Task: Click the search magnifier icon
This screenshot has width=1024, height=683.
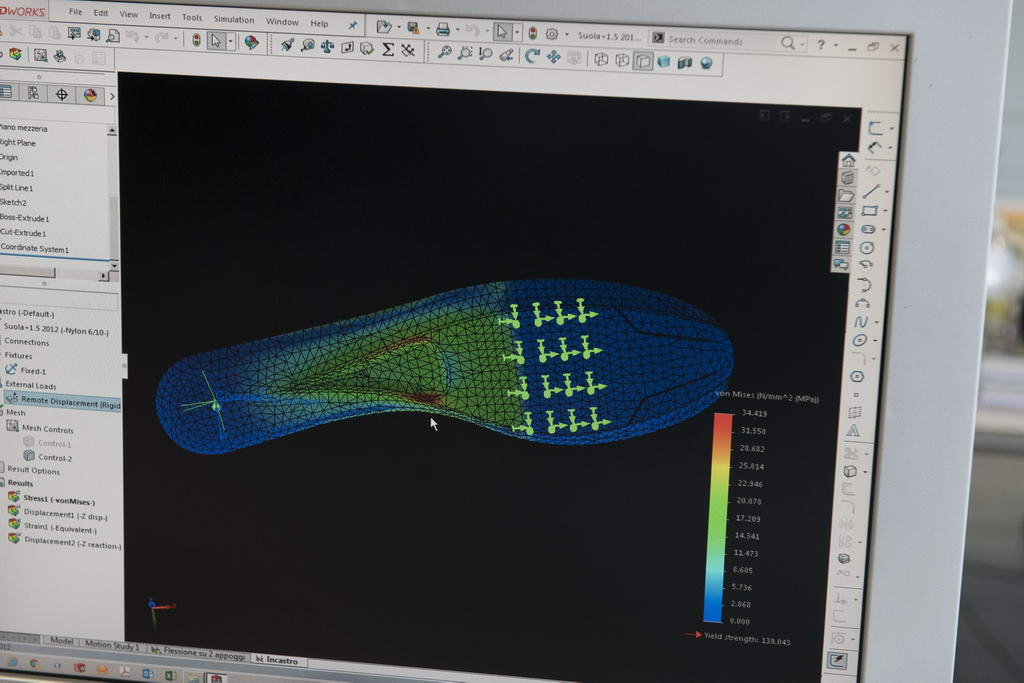Action: 788,43
